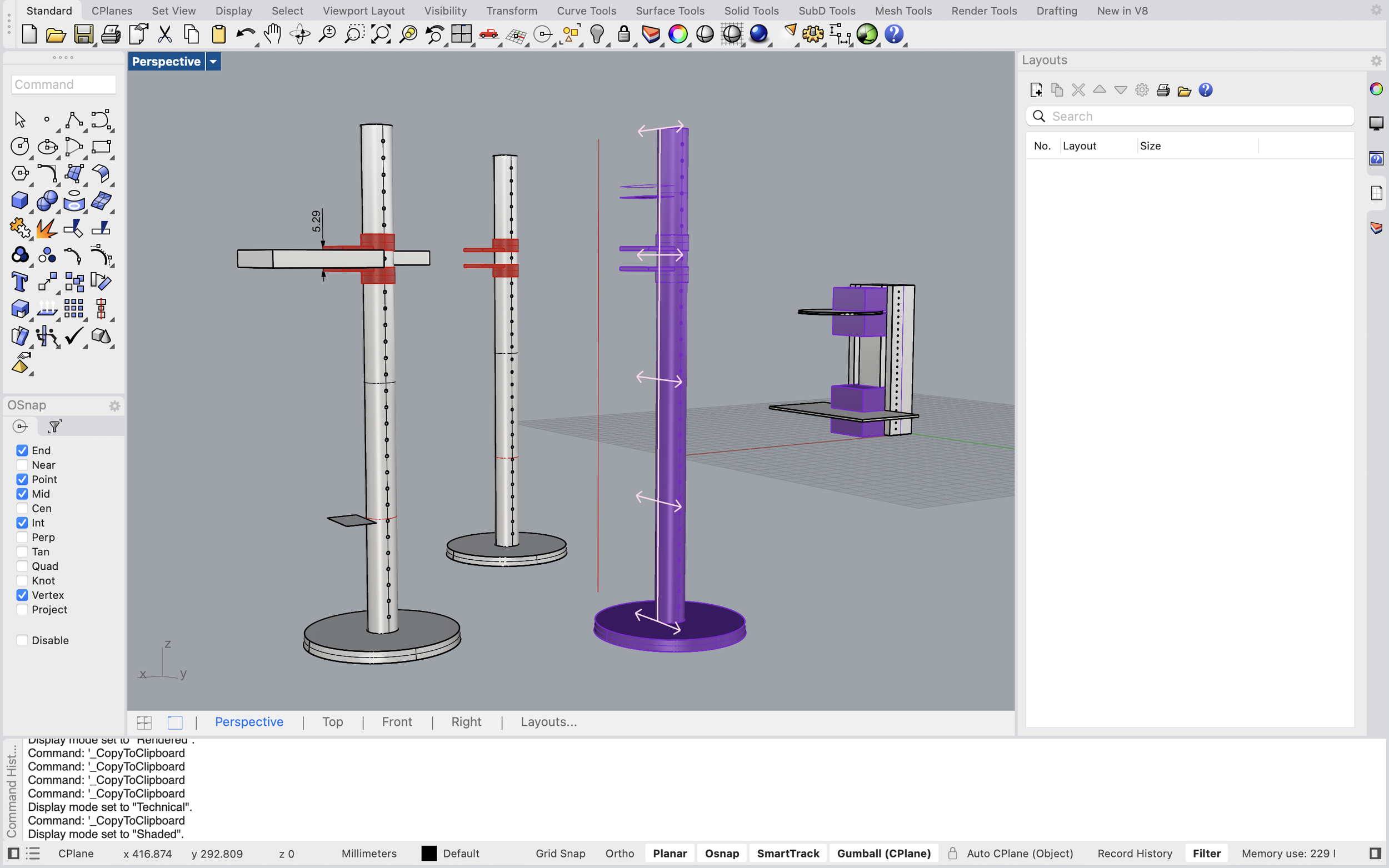Select the Box tool in the left sidebar

pos(19,200)
